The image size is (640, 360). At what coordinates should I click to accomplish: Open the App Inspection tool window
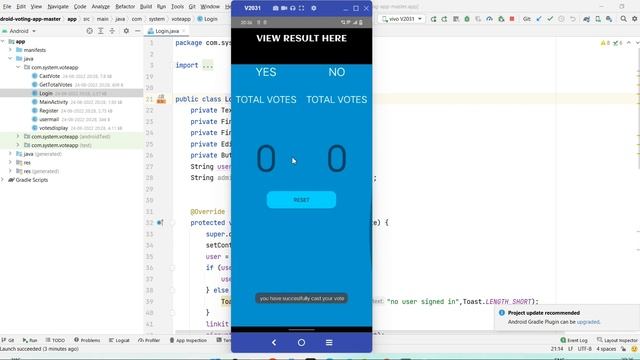tap(188, 340)
